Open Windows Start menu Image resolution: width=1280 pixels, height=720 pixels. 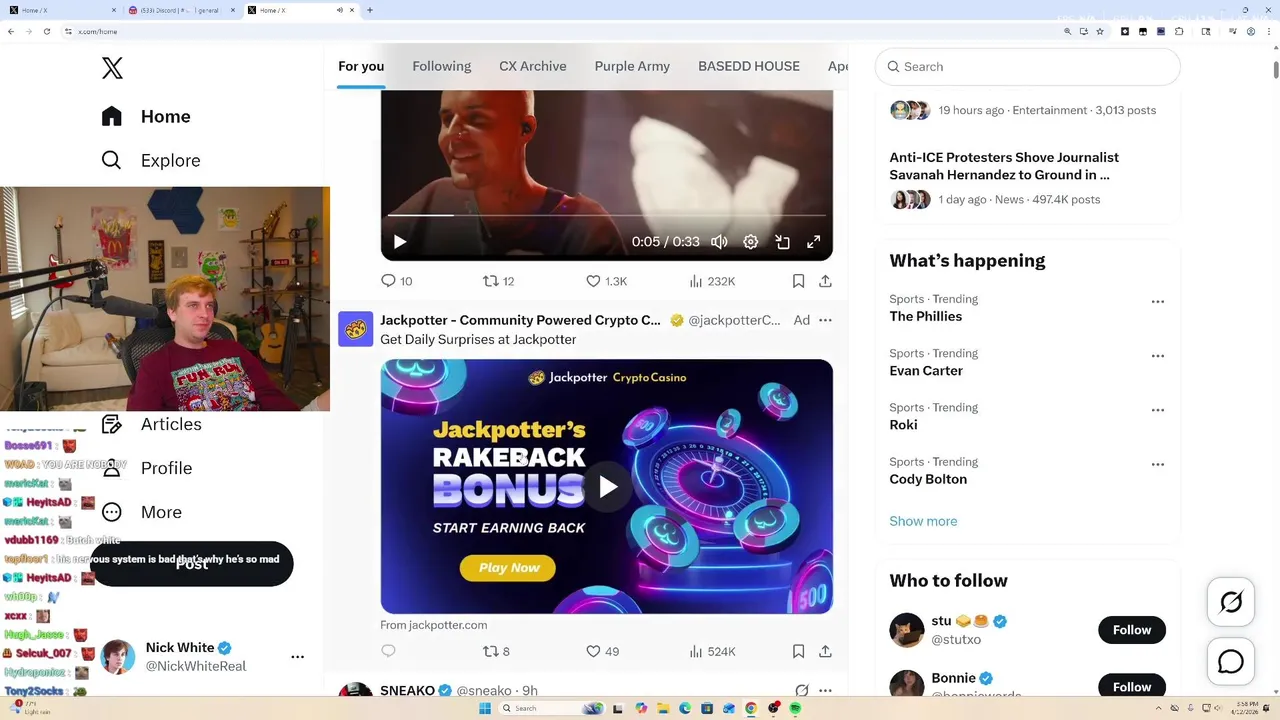tap(485, 708)
